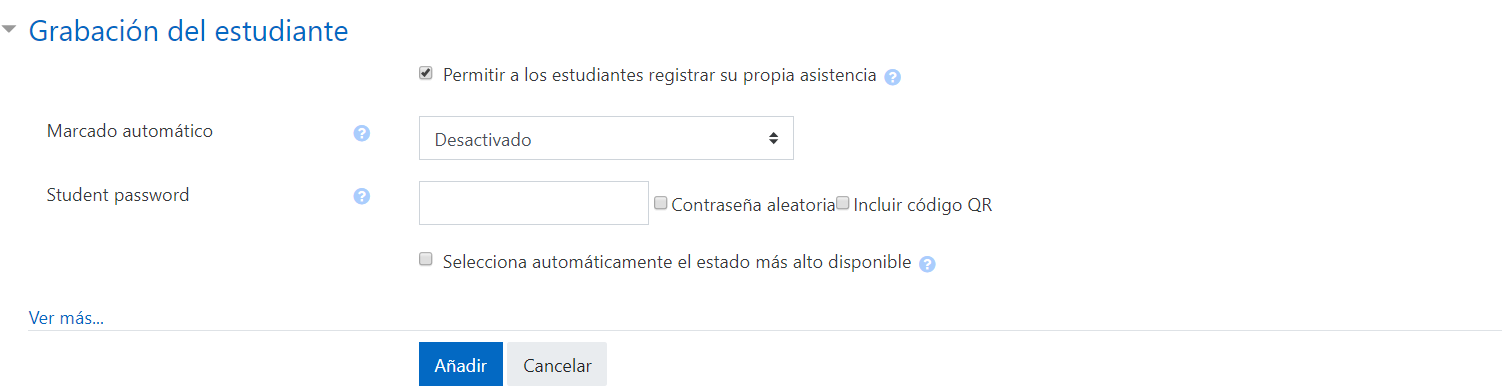Image resolution: width=1502 pixels, height=392 pixels.
Task: Open the Marcado automático help icon
Action: 362,133
